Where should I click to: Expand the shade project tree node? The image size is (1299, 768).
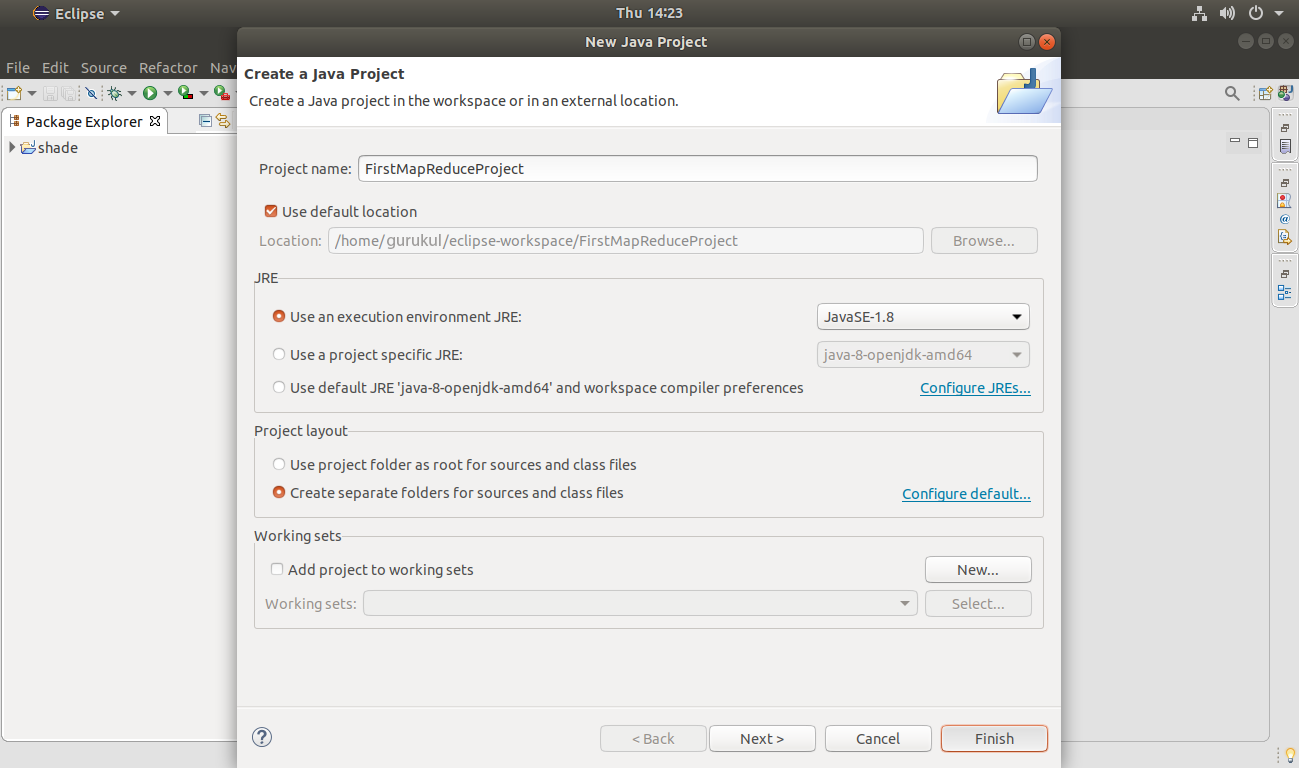coord(12,147)
